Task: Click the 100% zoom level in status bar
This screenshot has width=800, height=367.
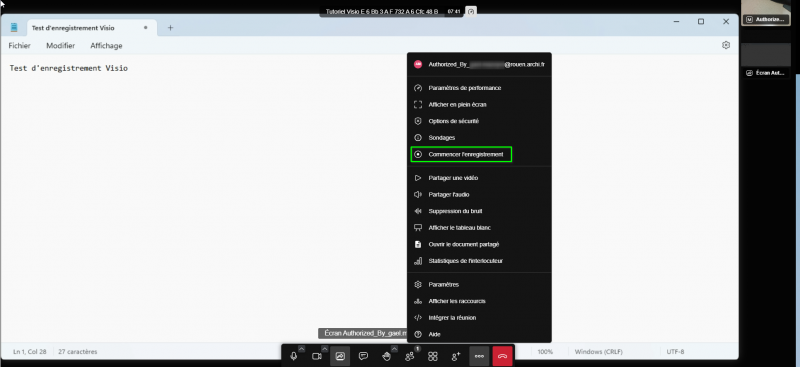Action: (x=545, y=352)
